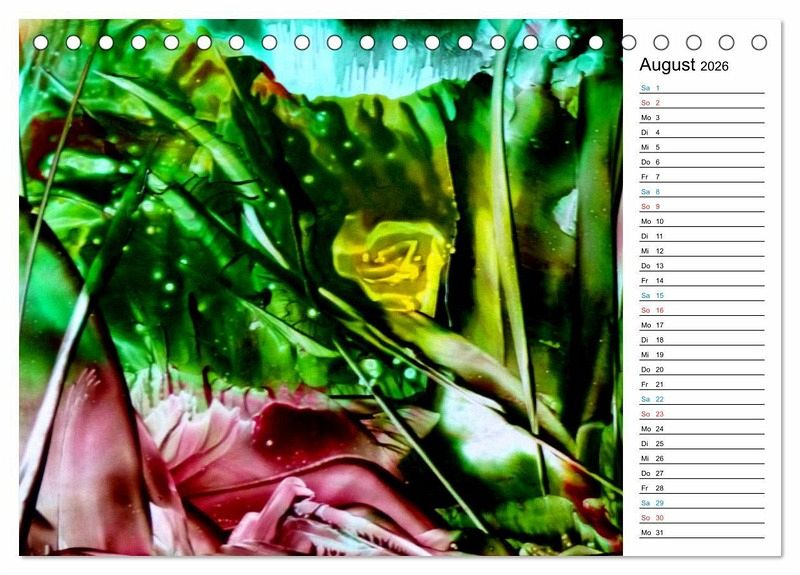Select the 'Fr 21' date row
Image resolution: width=800 pixels, height=575 pixels.
pyautogui.click(x=702, y=384)
